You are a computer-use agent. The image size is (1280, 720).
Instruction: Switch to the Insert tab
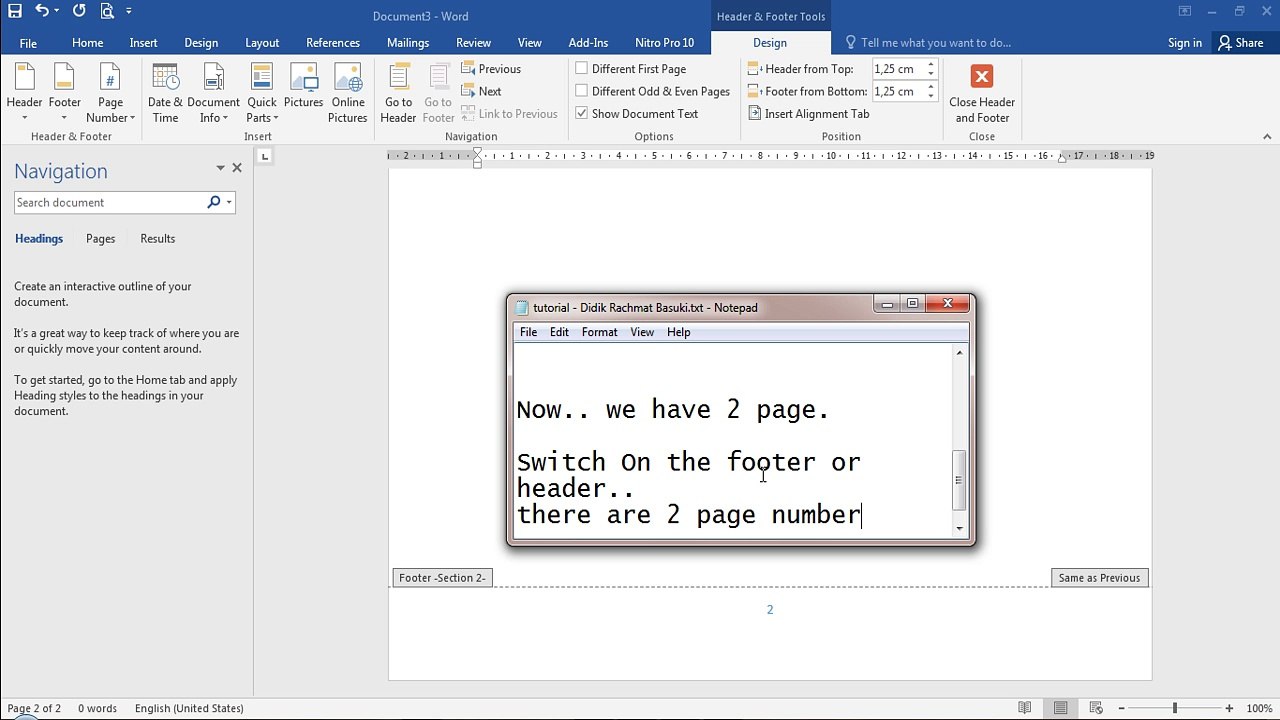143,43
